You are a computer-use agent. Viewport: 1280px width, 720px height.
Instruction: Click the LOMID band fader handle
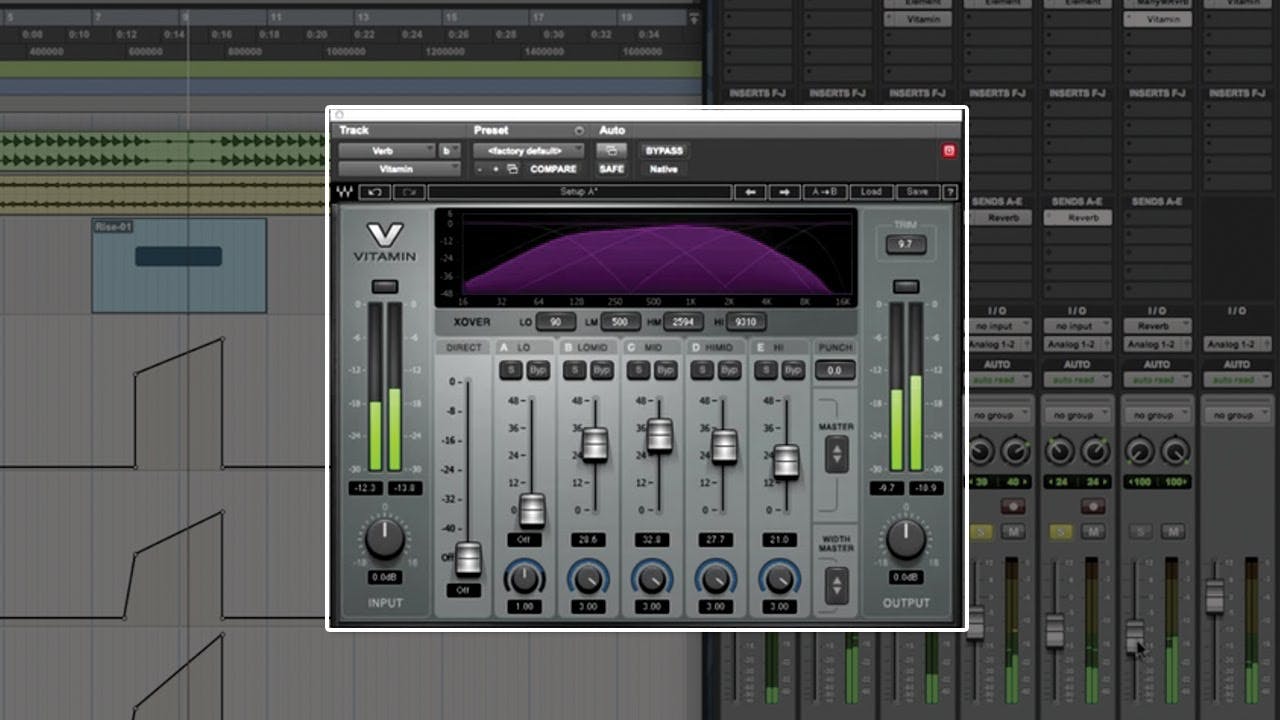click(595, 443)
